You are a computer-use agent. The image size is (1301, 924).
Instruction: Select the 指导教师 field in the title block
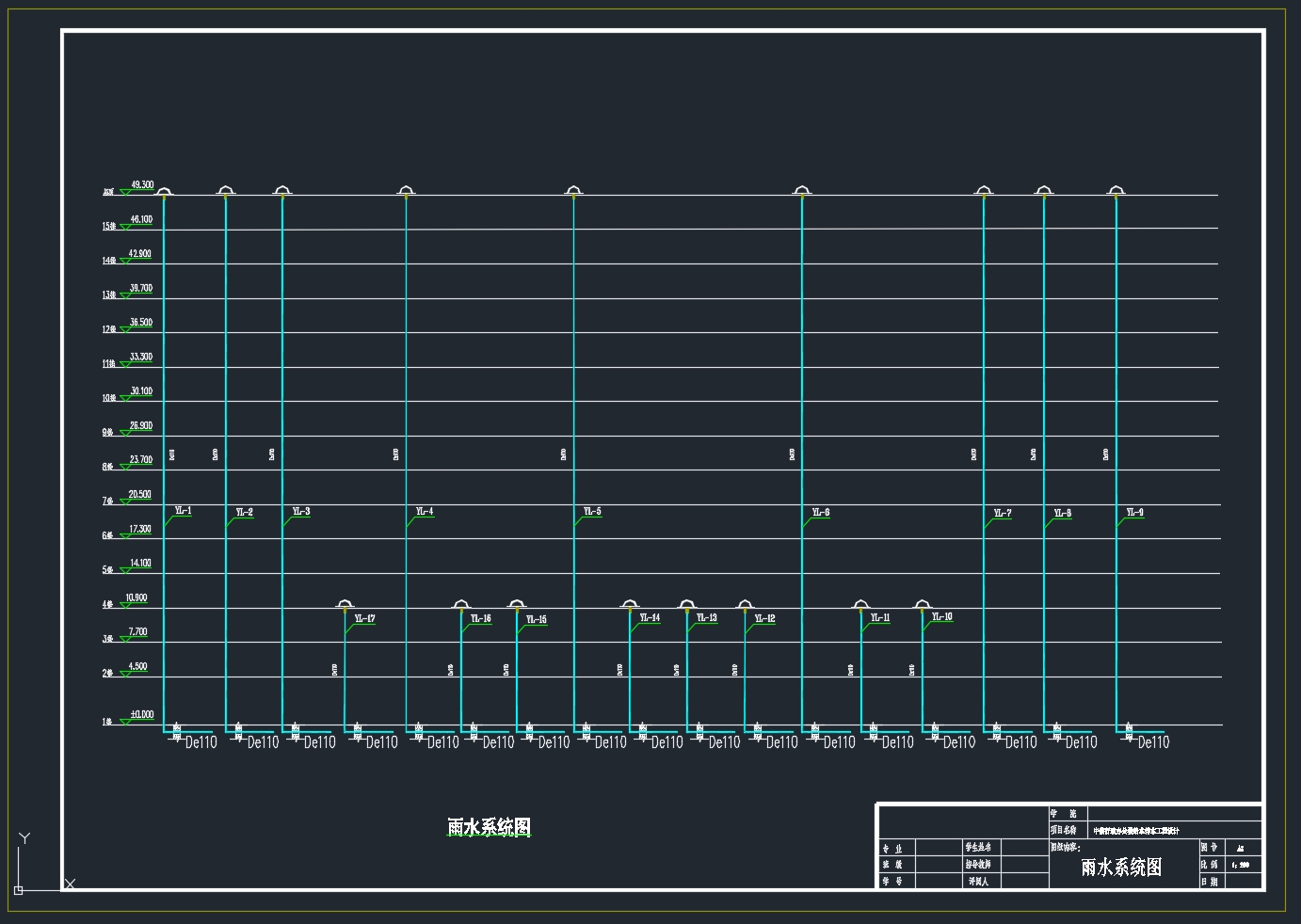pyautogui.click(x=977, y=864)
